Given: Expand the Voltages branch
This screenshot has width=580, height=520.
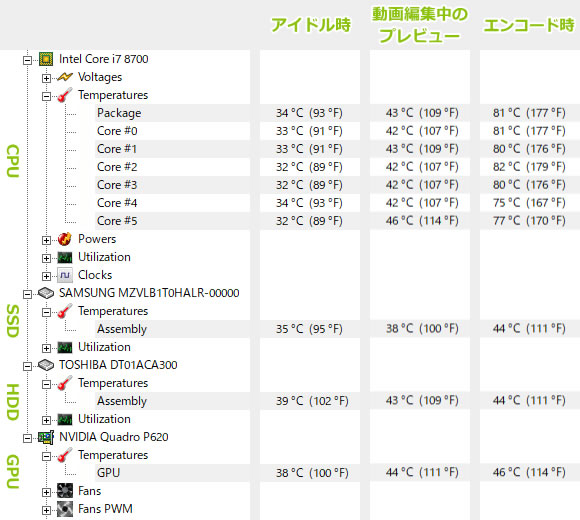Looking at the screenshot, I should 46,78.
